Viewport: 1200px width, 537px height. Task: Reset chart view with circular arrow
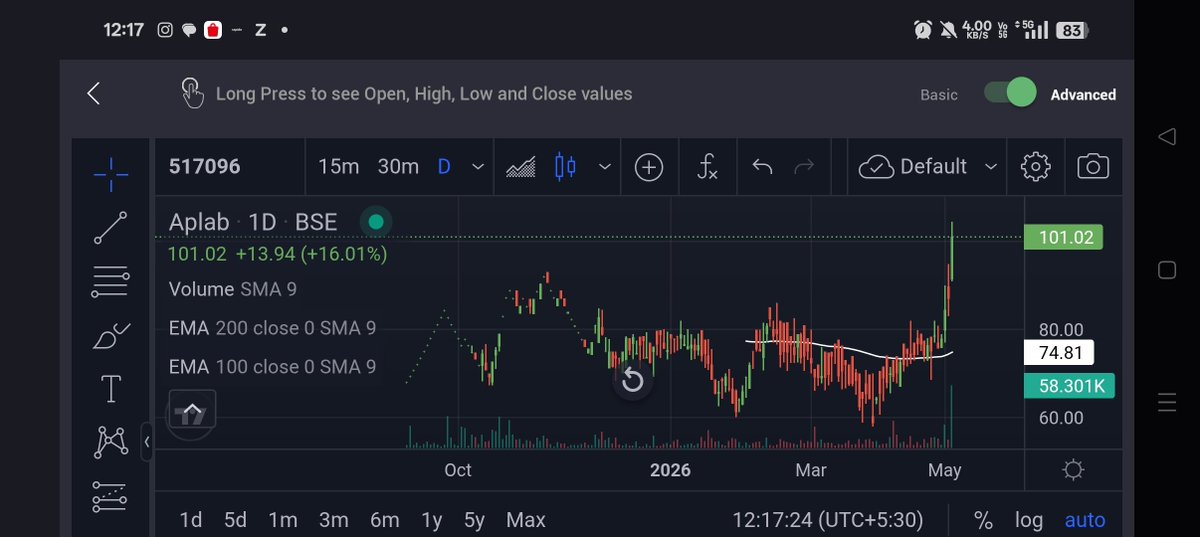pos(632,380)
